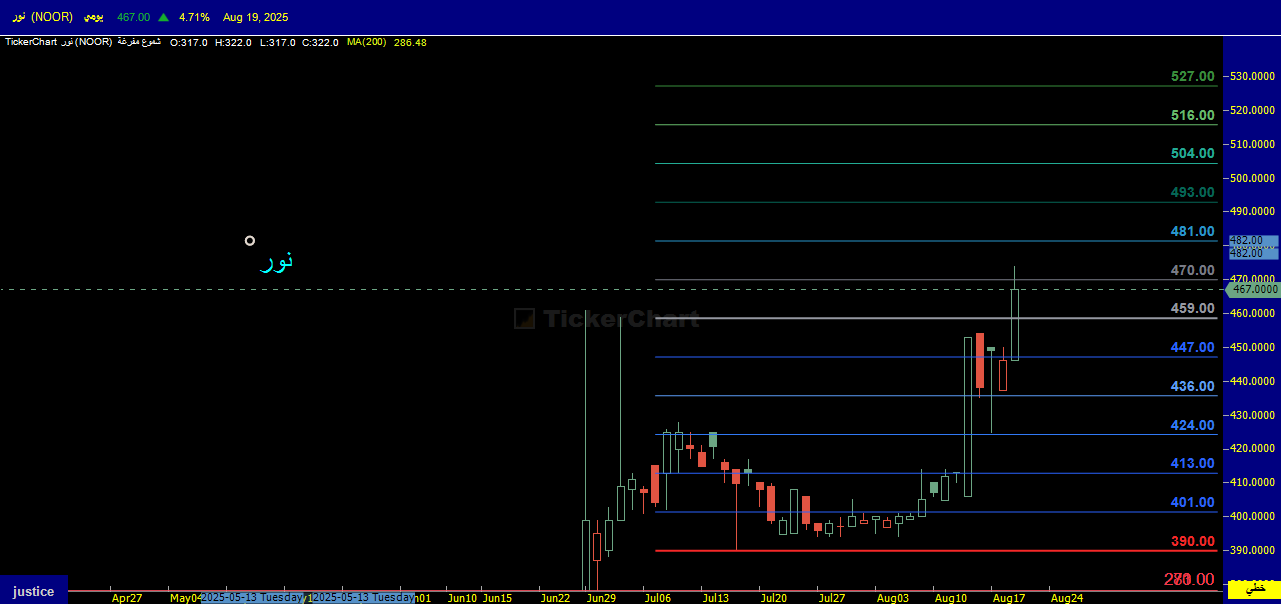Click the 286.48 moving average value
Screen dimensions: 1281x604
(410, 42)
